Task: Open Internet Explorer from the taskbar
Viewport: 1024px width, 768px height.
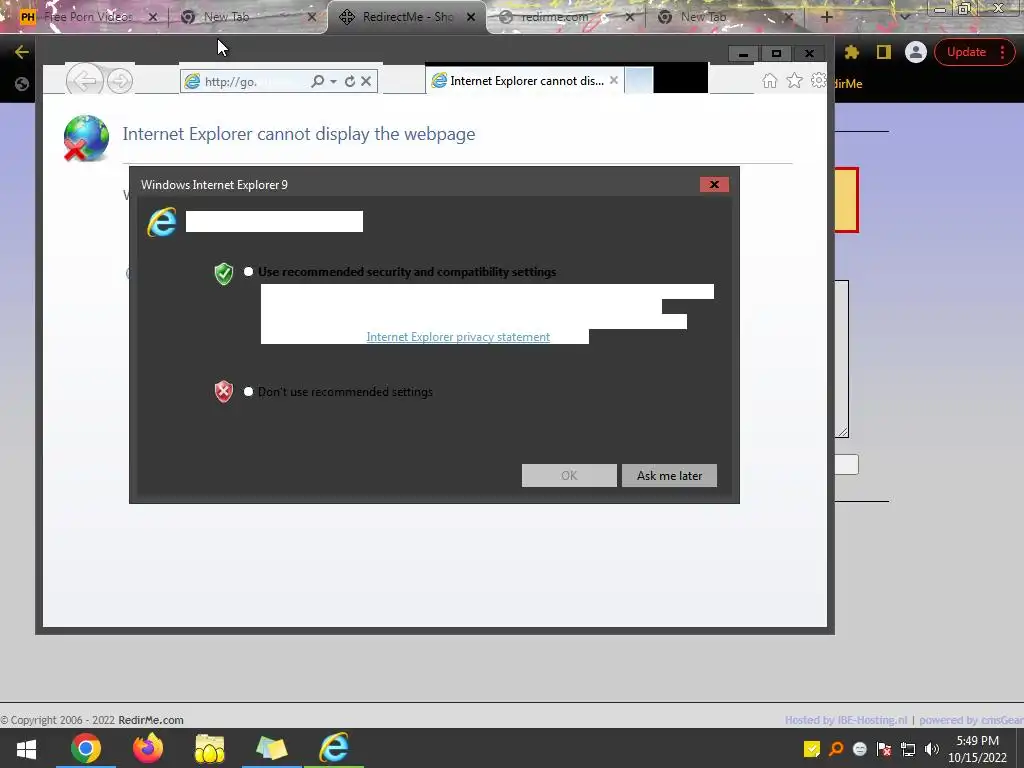Action: (334, 749)
